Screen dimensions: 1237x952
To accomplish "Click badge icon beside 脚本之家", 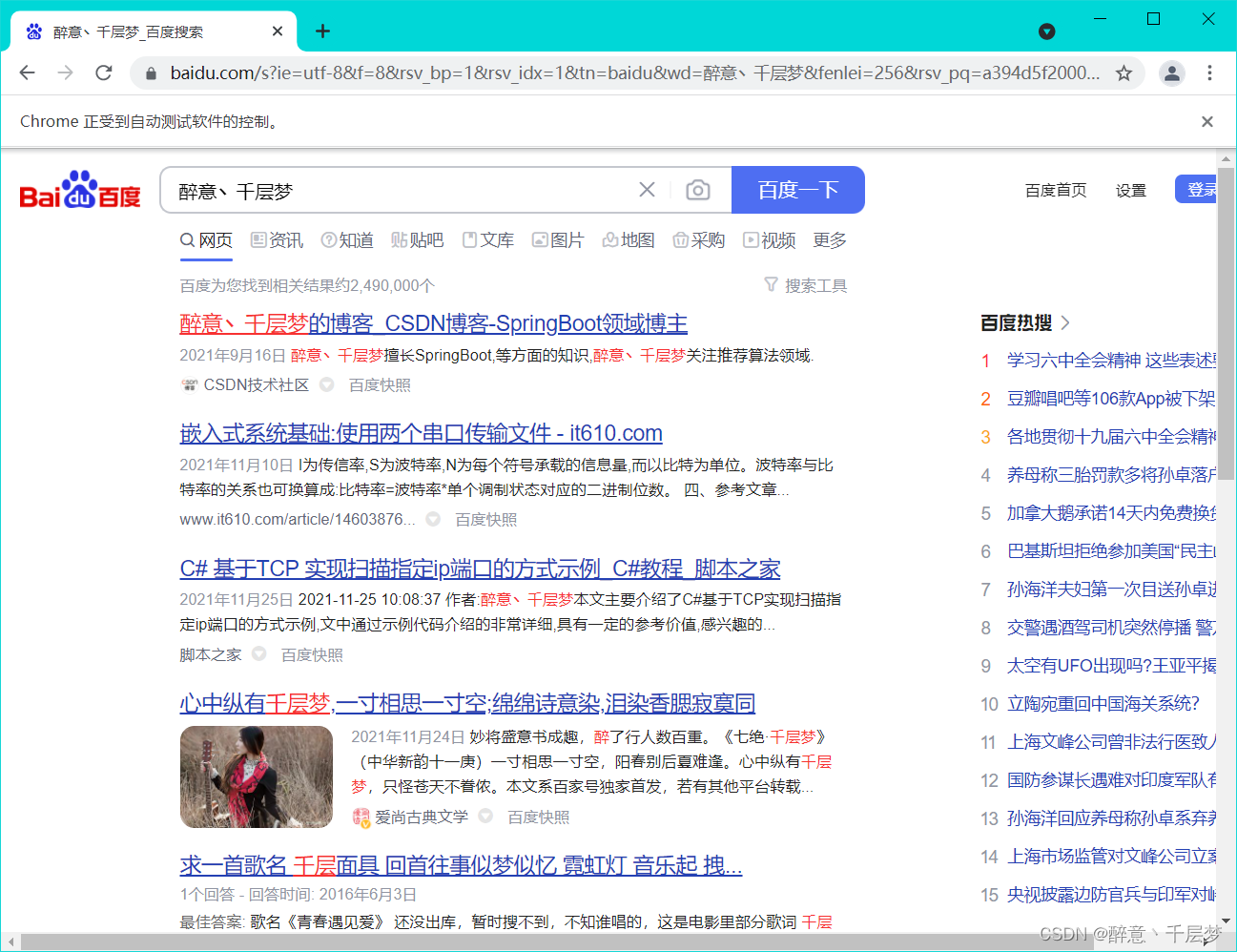I will [x=259, y=654].
